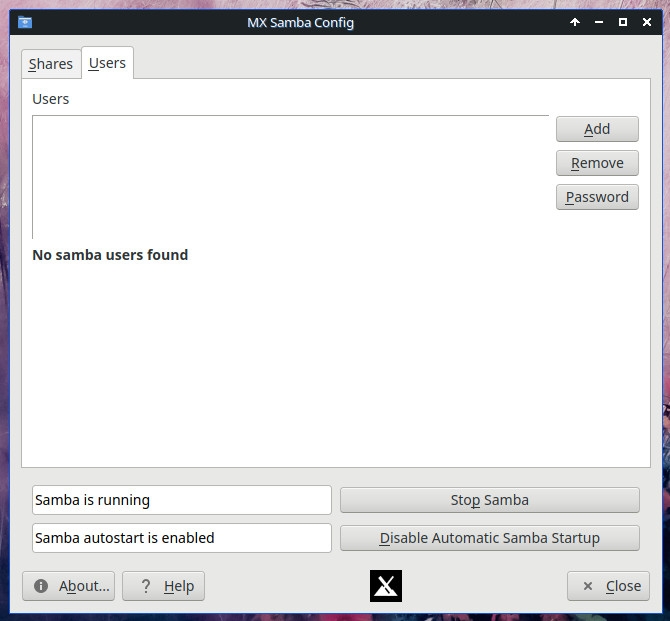The height and width of the screenshot is (621, 670).
Task: Close the MX Samba Config dialog
Action: [x=608, y=586]
